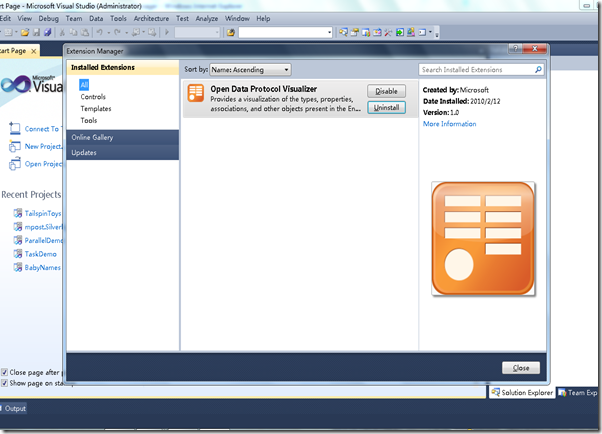
Task: Expand the Undo history dropdown arrow
Action: [108, 33]
